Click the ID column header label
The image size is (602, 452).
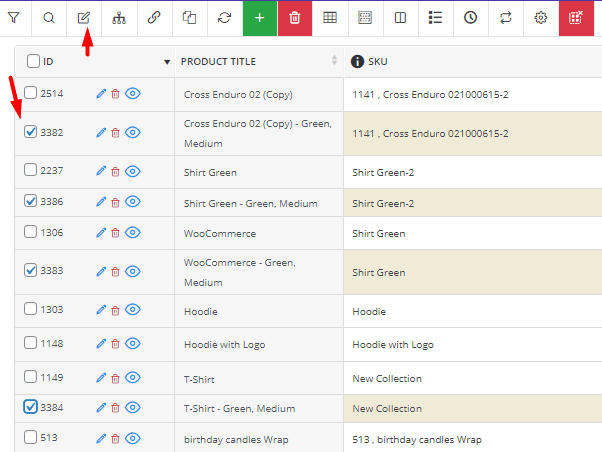point(48,61)
